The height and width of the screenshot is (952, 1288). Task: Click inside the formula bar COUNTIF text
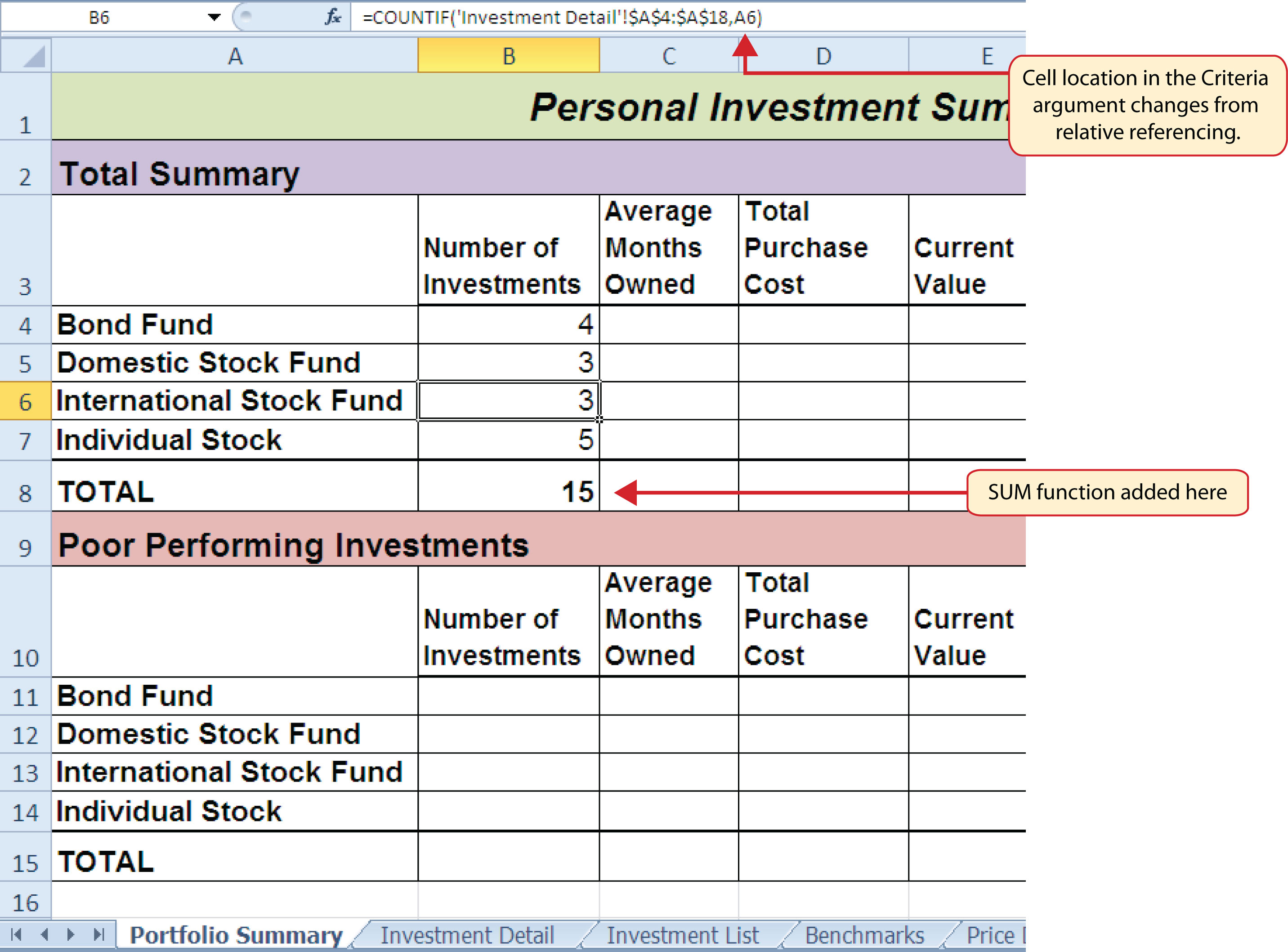tap(562, 17)
